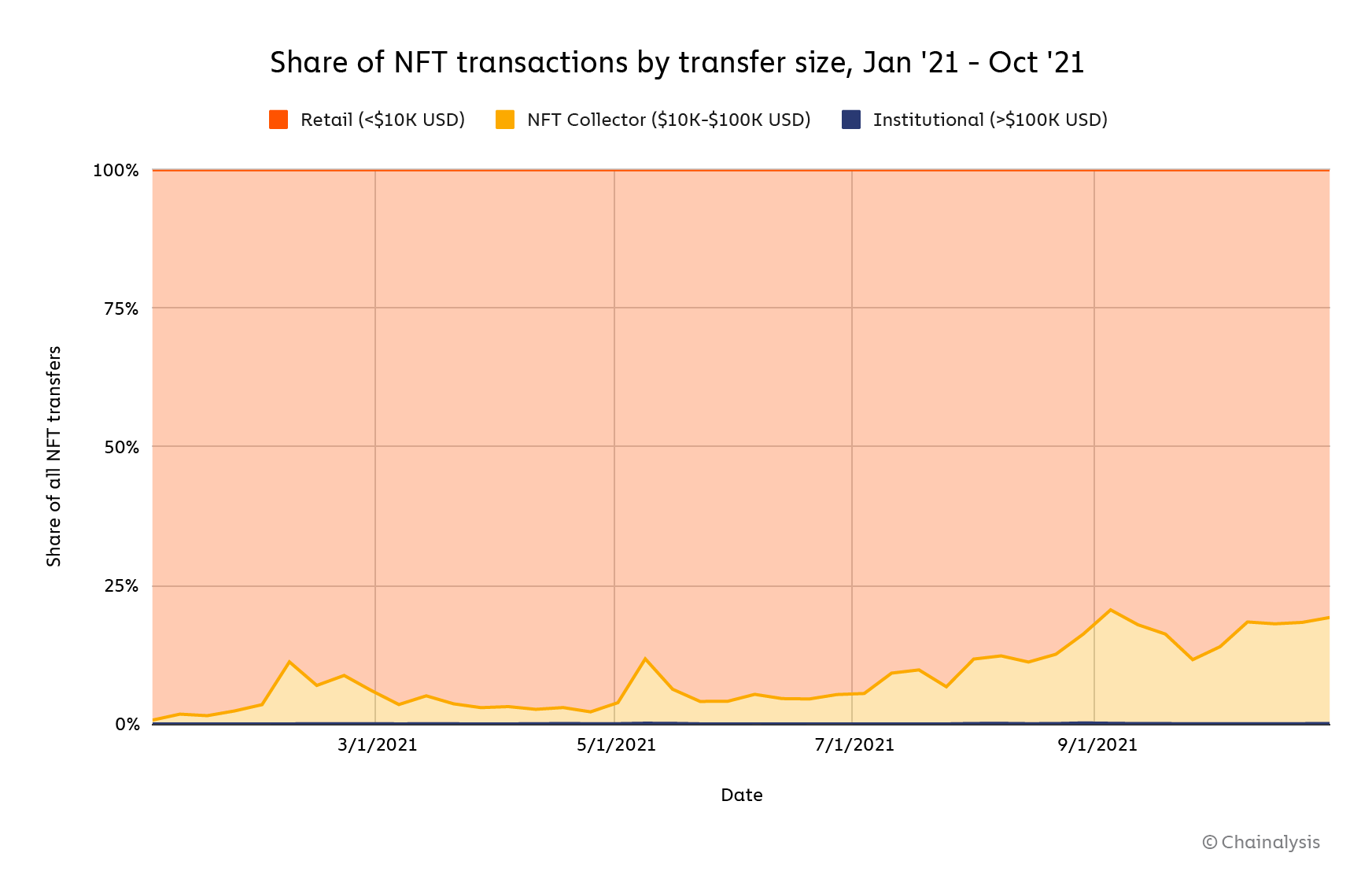Viewport: 1372px width, 875px height.
Task: Toggle the Institutional (>$100K USD) legend label
Action: click(x=990, y=120)
